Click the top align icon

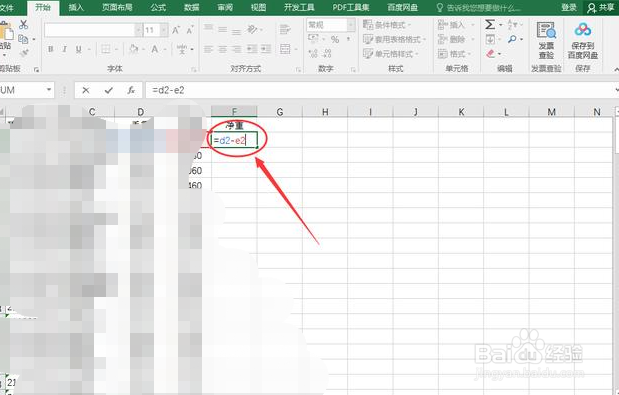[208, 28]
